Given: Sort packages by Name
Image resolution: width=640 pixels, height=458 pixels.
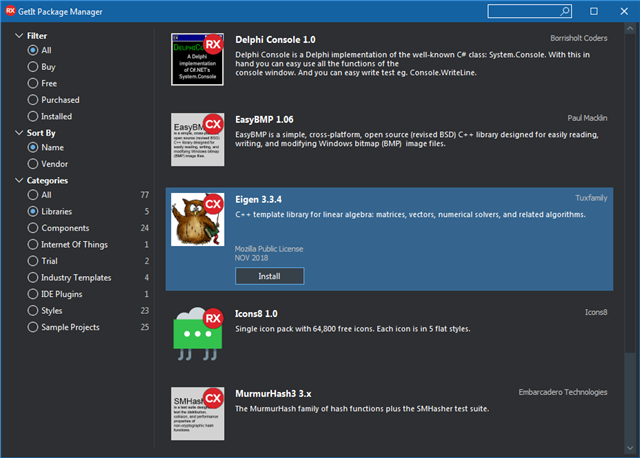Looking at the screenshot, I should (45, 147).
